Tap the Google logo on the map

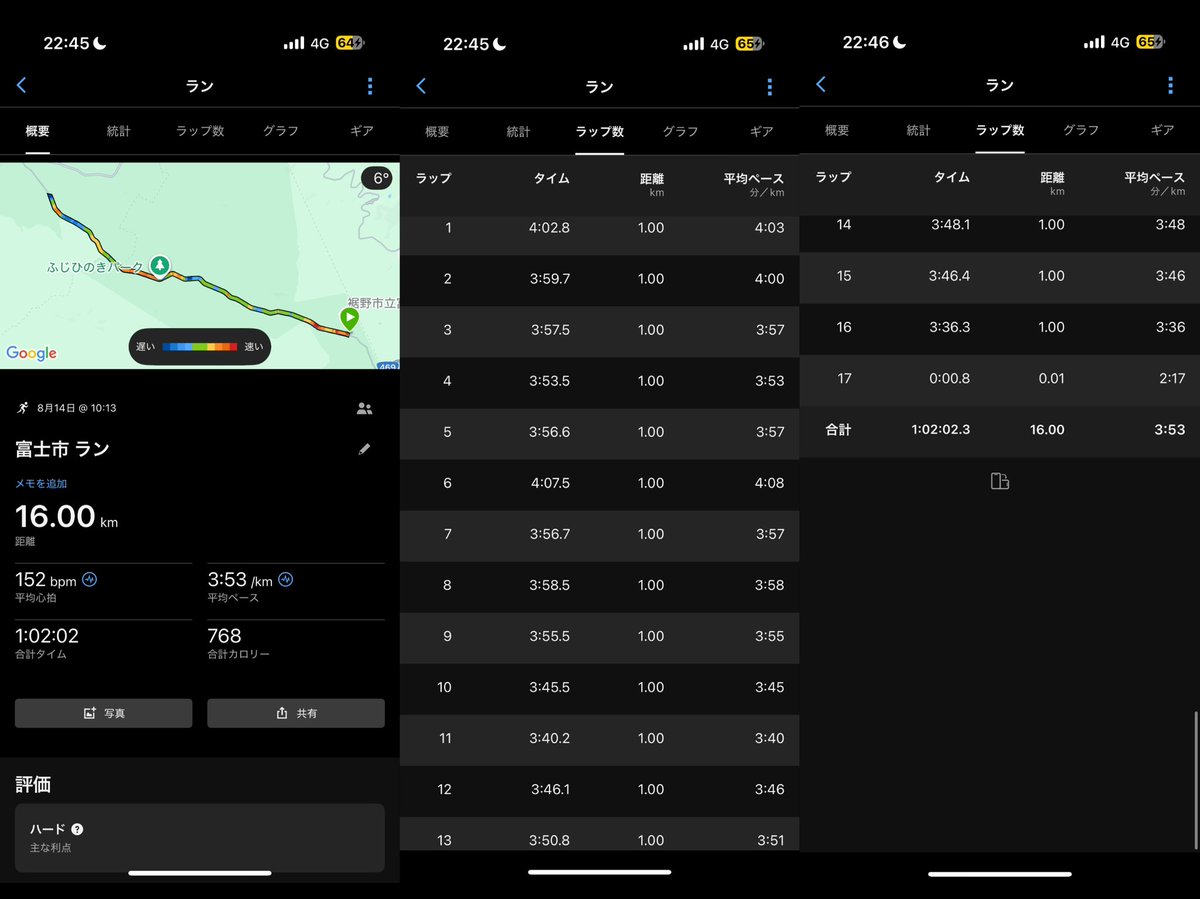31,353
